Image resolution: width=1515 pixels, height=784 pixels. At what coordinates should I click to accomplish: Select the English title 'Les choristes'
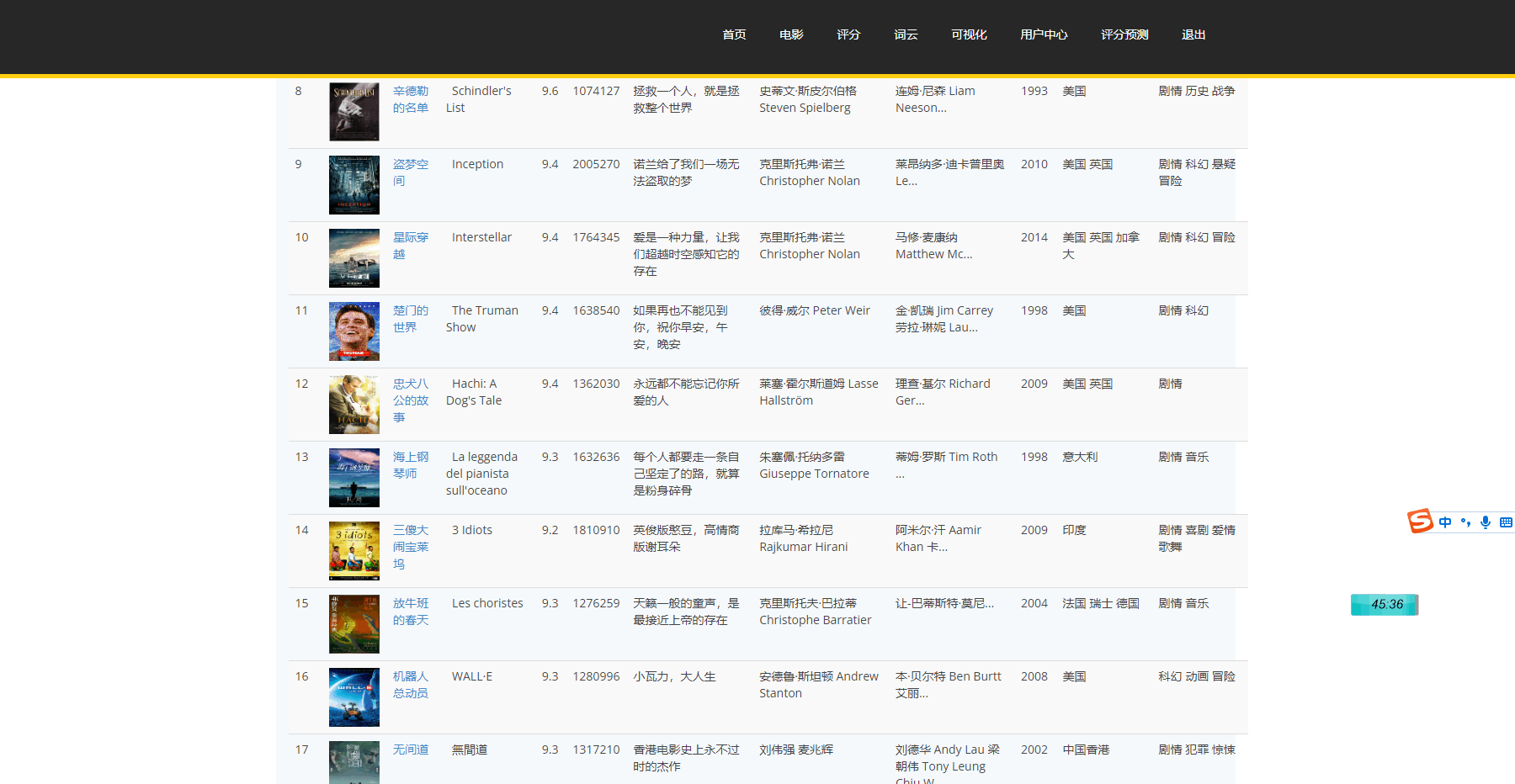click(x=487, y=603)
